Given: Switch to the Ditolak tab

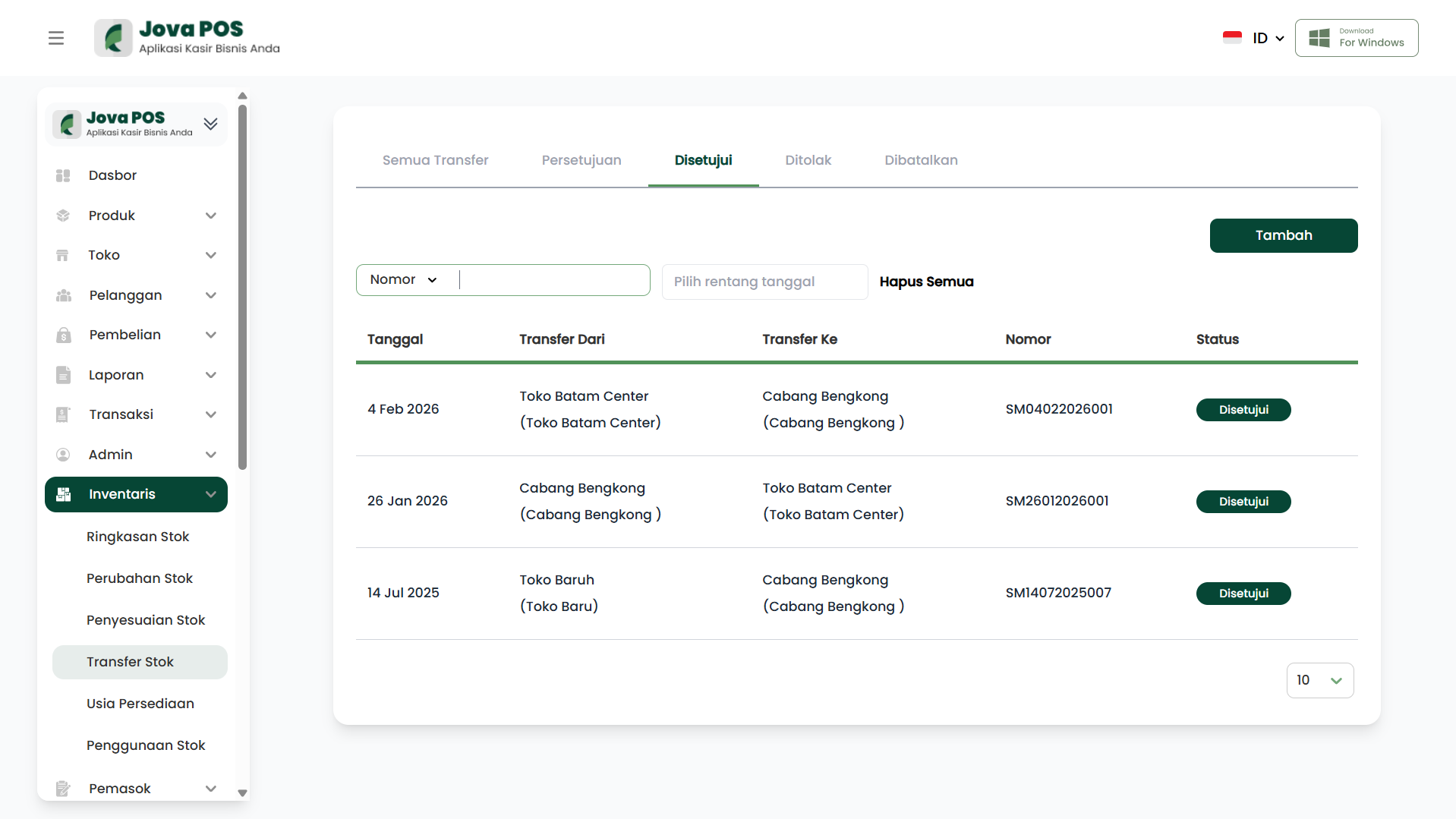Looking at the screenshot, I should (808, 160).
